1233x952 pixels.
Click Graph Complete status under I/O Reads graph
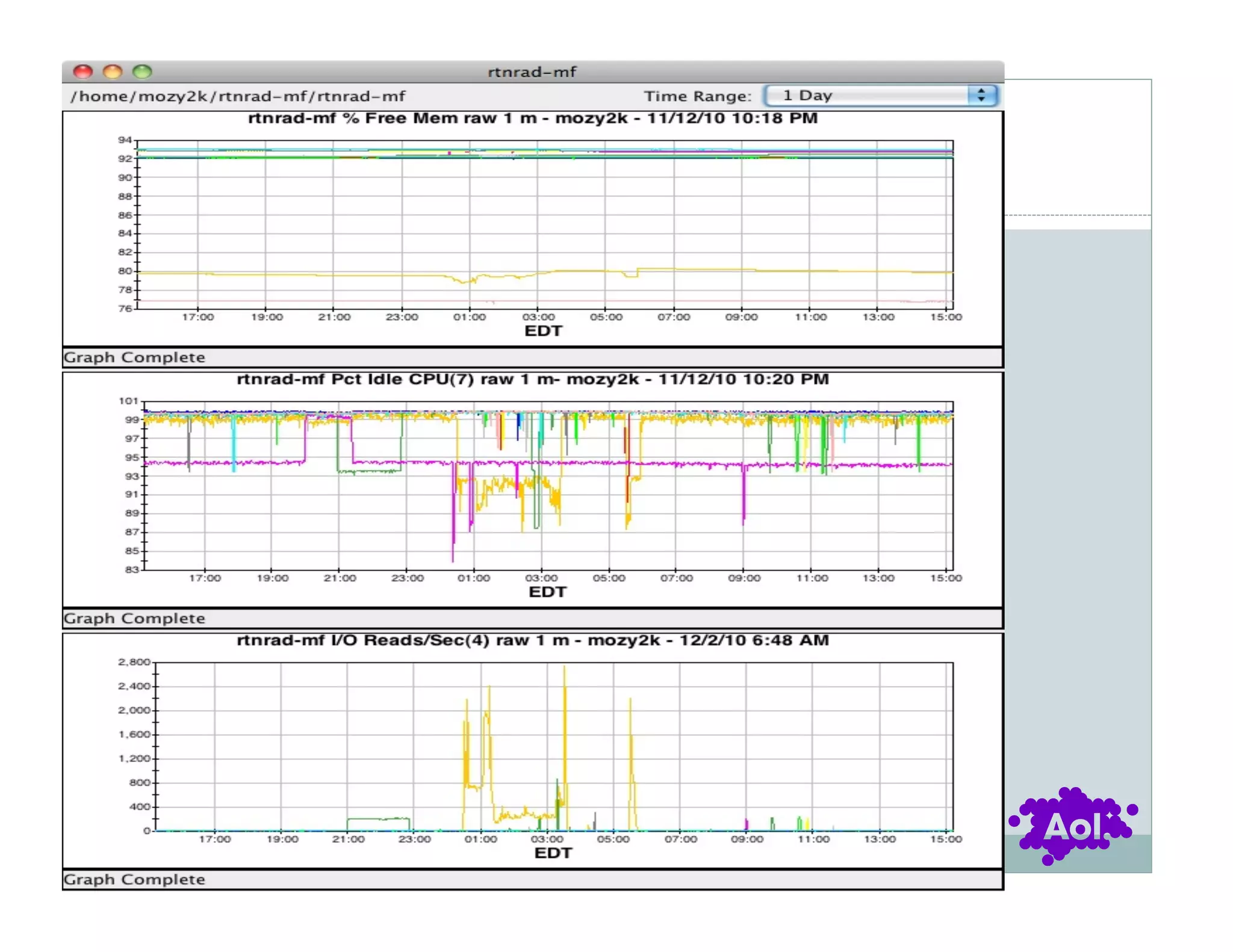[x=135, y=880]
